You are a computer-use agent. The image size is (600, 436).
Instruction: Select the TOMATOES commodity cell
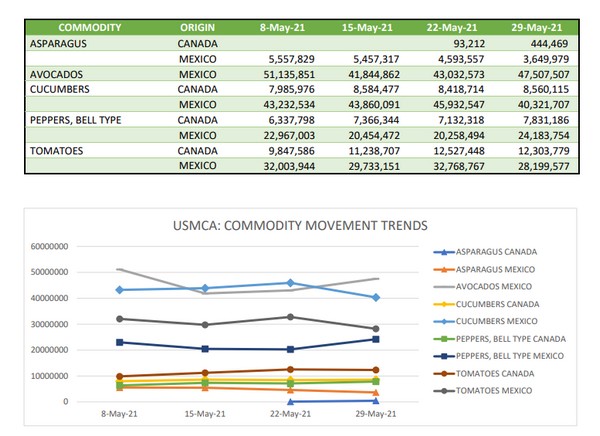tap(58, 150)
